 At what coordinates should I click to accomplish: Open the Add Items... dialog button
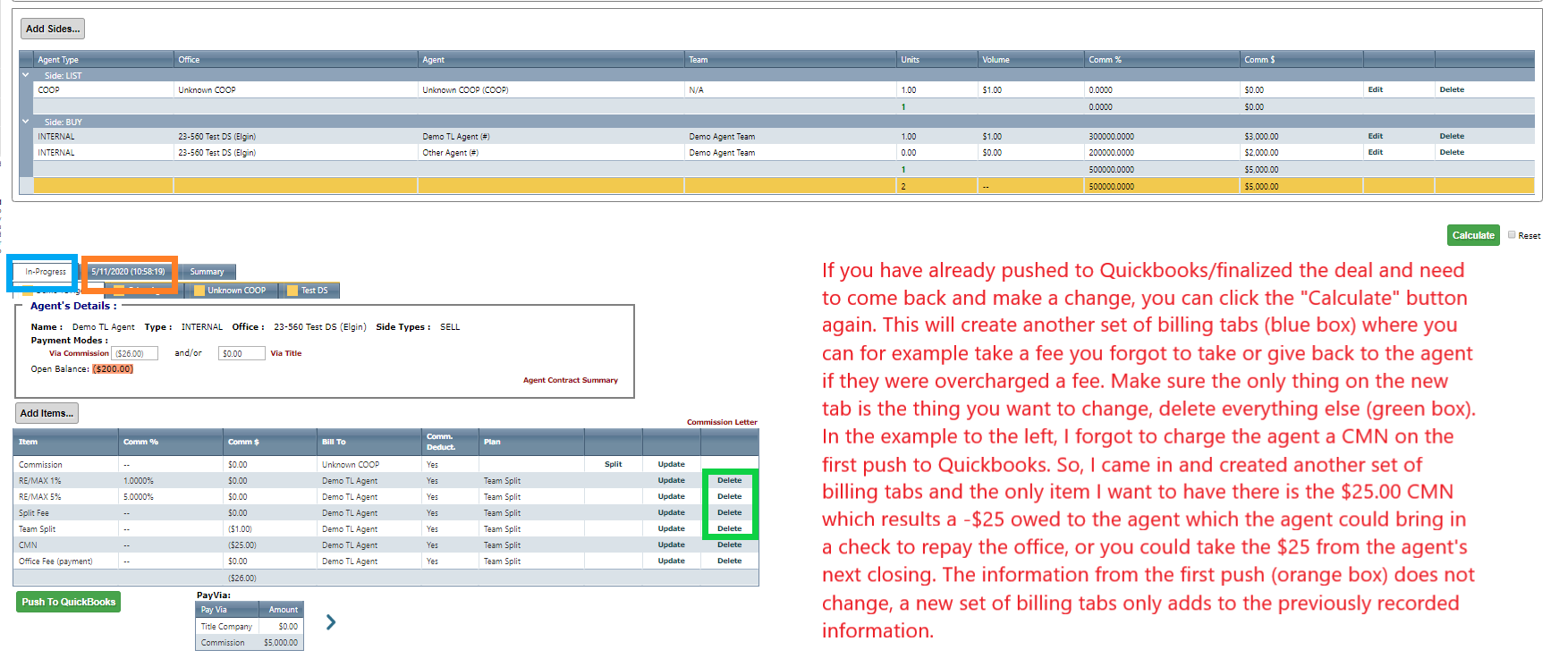click(x=47, y=413)
